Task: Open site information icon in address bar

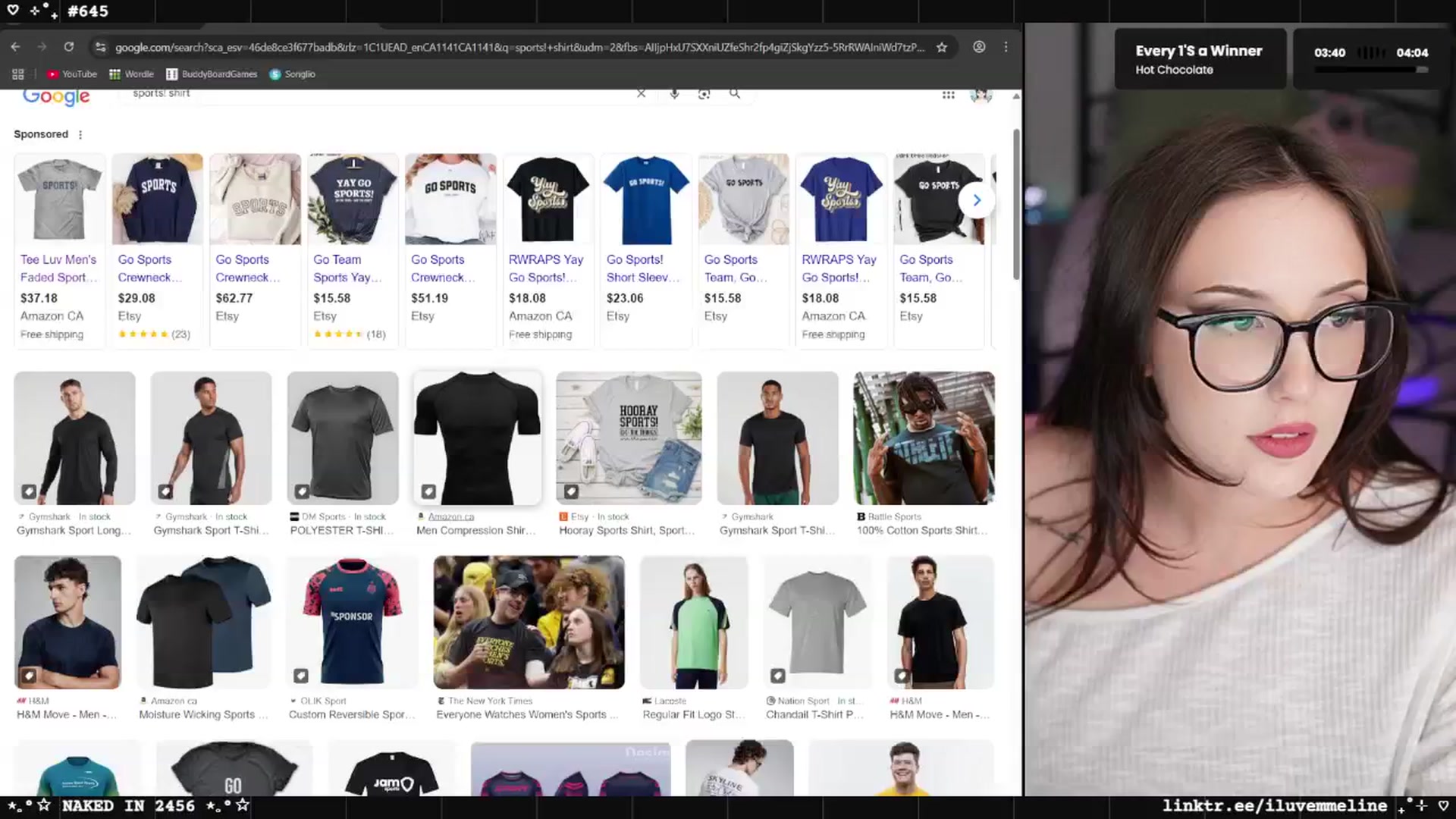Action: (100, 47)
